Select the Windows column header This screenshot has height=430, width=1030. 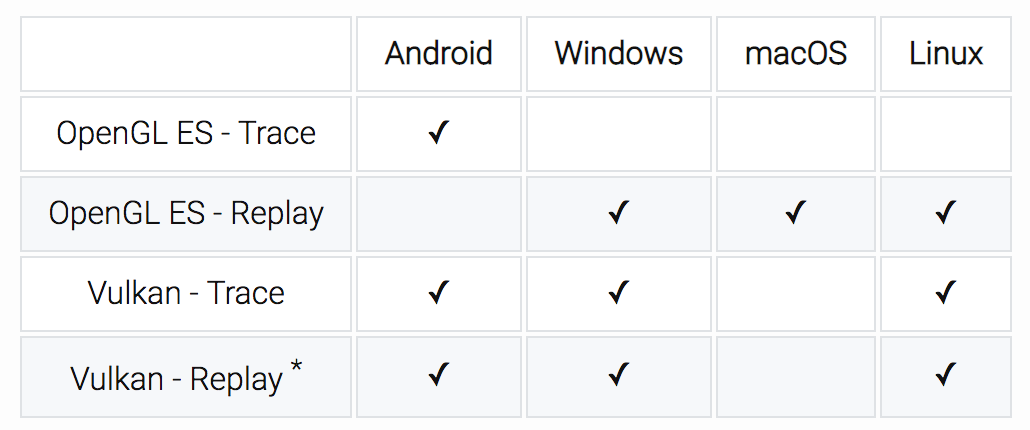pyautogui.click(x=618, y=53)
